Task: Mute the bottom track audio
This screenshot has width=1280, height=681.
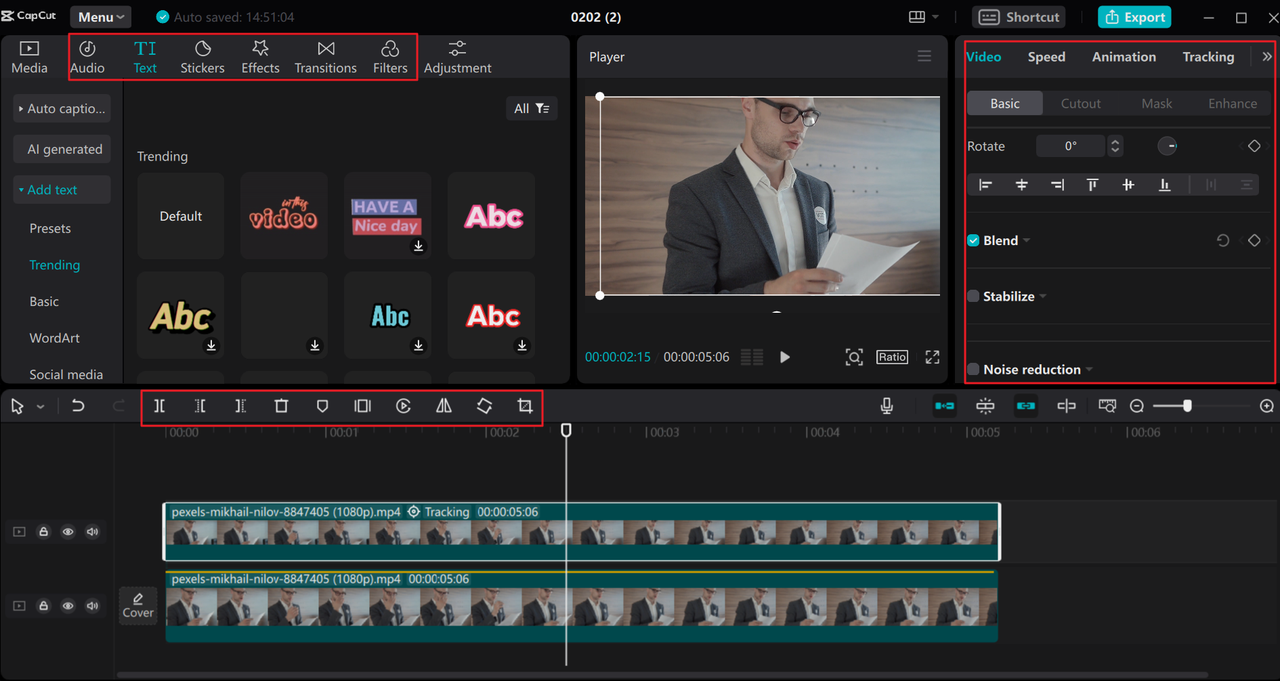Action: point(93,606)
